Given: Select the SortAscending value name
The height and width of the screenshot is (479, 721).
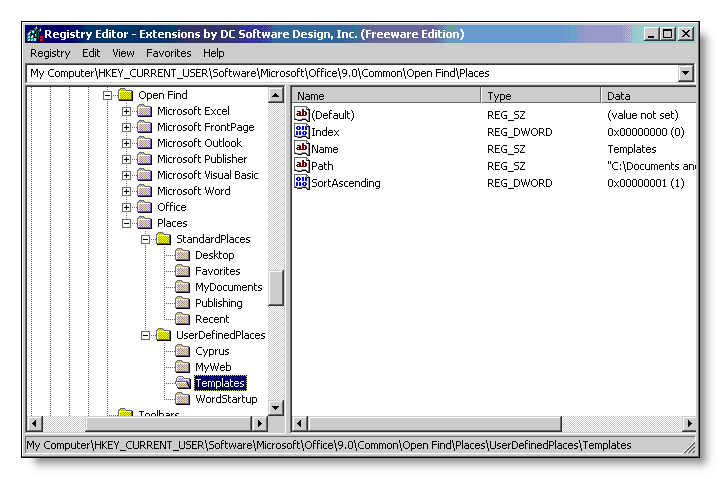Looking at the screenshot, I should [346, 183].
